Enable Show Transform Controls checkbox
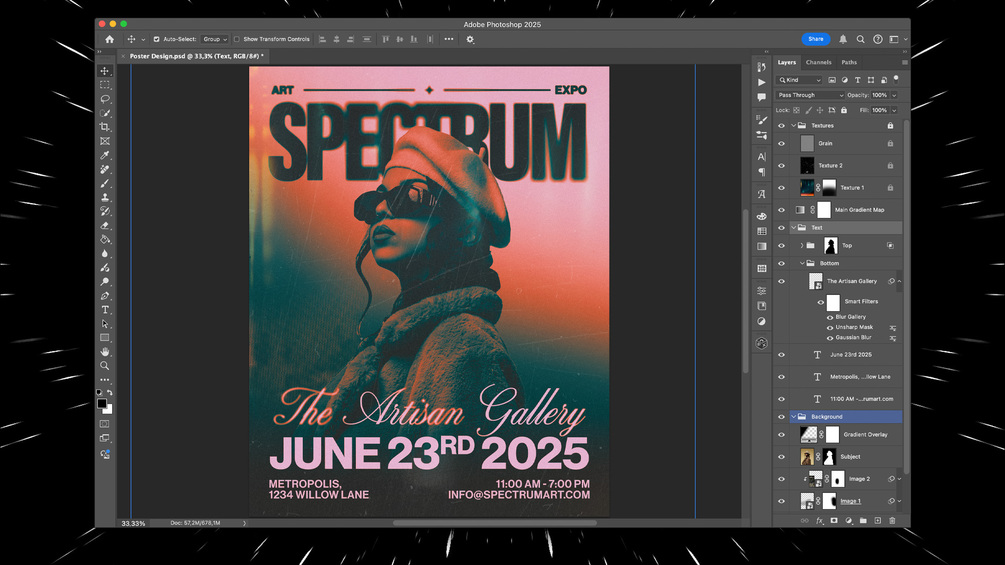The width and height of the screenshot is (1005, 565). click(237, 39)
